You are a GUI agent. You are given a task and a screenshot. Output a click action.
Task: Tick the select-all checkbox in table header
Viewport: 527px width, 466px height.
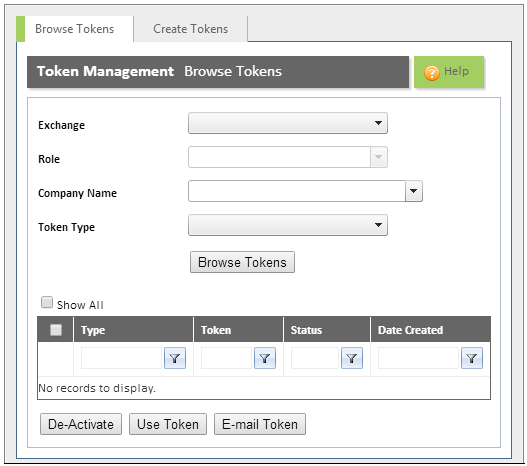click(x=56, y=330)
